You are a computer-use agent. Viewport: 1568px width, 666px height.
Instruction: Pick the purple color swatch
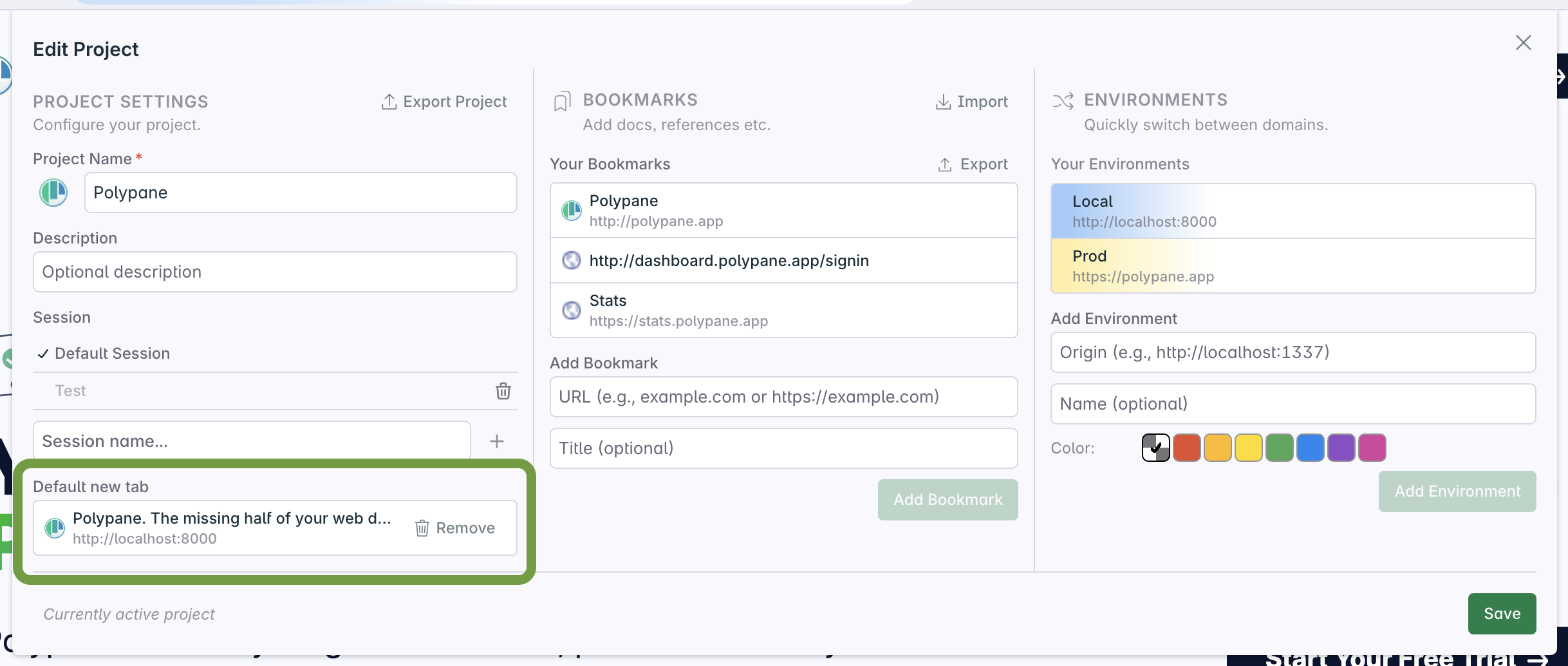1341,448
